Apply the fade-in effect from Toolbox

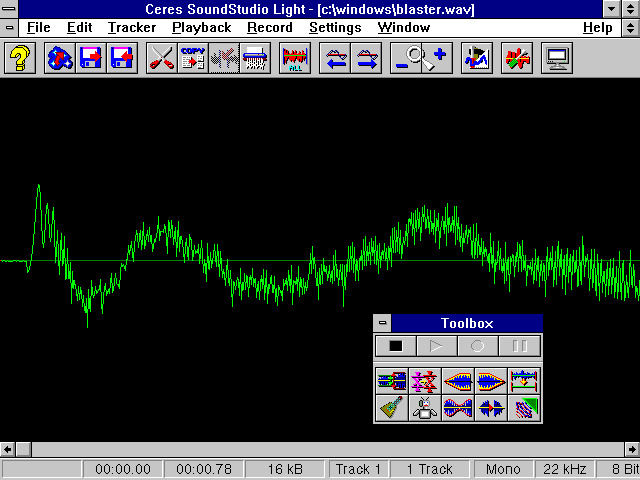click(x=458, y=381)
